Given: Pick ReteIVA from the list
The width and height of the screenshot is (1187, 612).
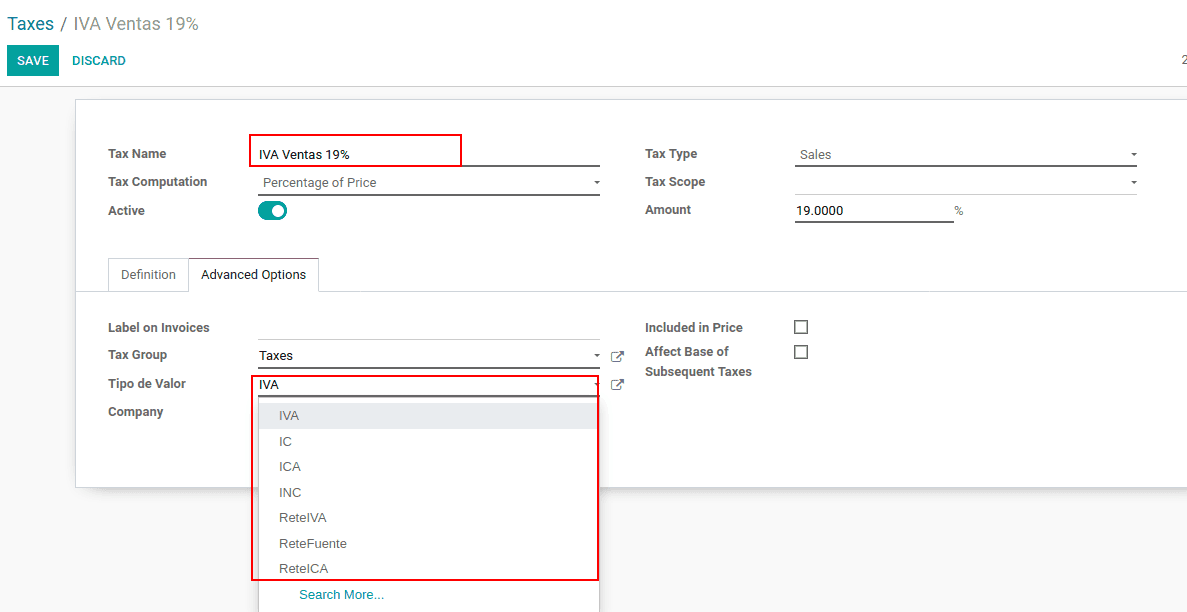Looking at the screenshot, I should click(x=428, y=518).
